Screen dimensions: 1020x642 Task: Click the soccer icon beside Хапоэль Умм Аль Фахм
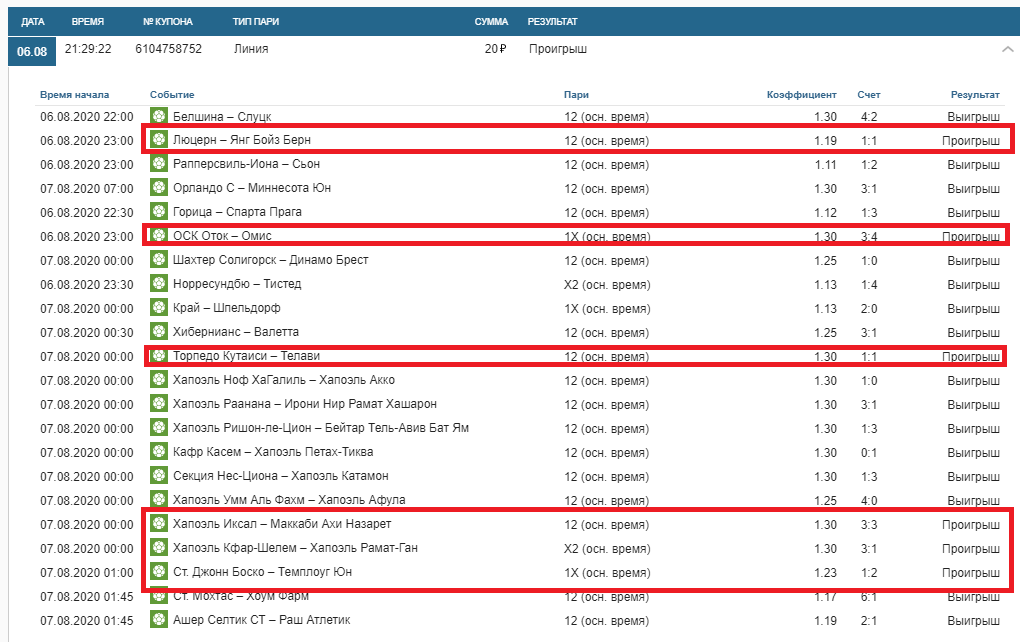point(159,500)
